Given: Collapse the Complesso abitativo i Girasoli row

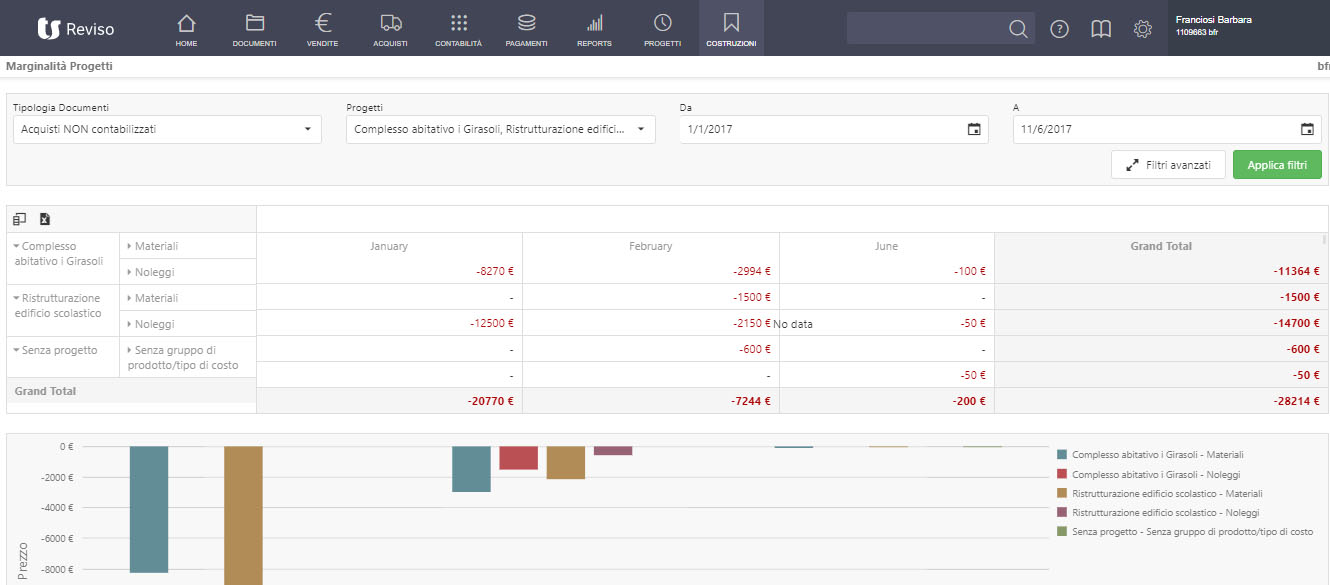Looking at the screenshot, I should [x=16, y=246].
